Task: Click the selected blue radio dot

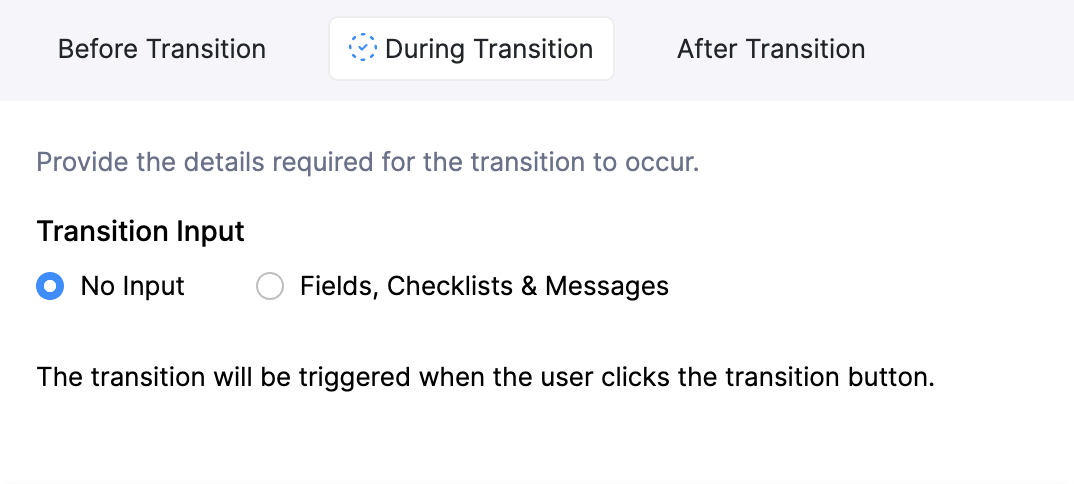Action: point(49,287)
